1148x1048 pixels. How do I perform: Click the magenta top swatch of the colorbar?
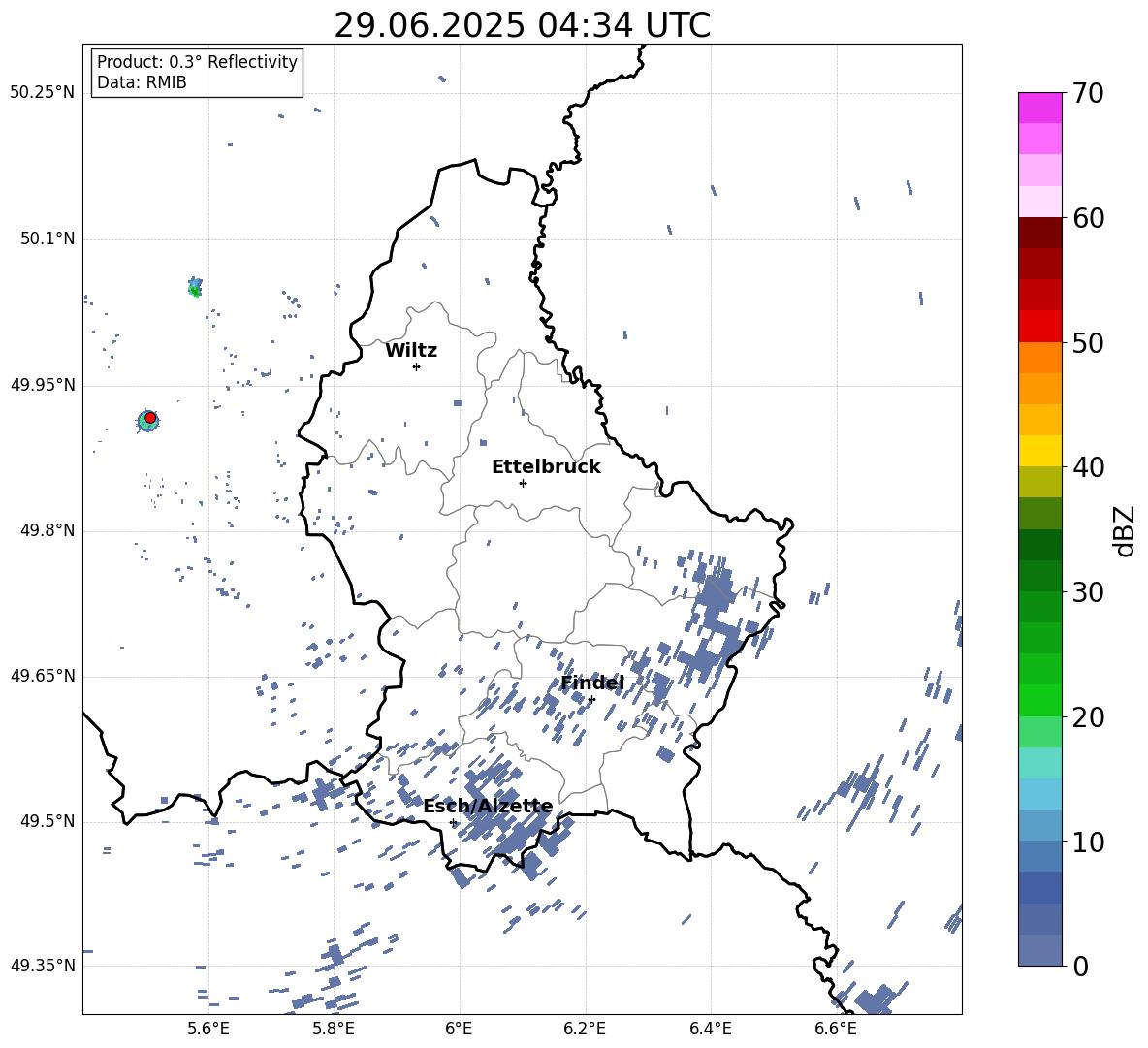(x=1040, y=108)
